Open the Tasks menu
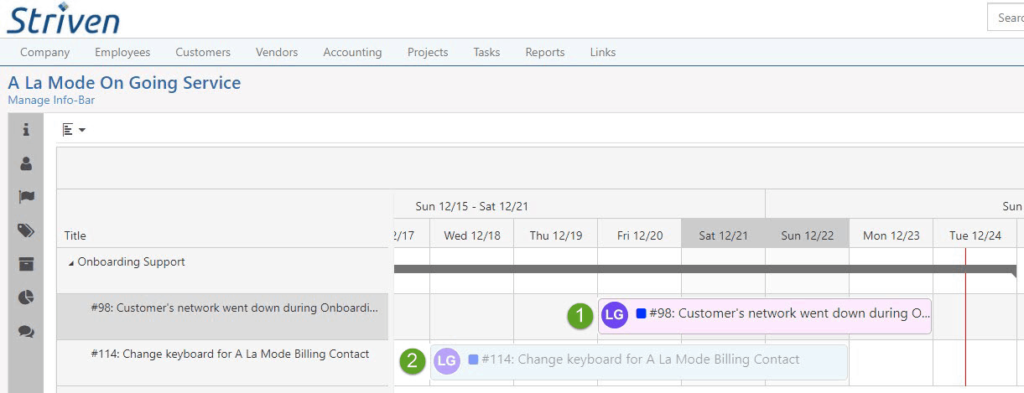 (487, 52)
